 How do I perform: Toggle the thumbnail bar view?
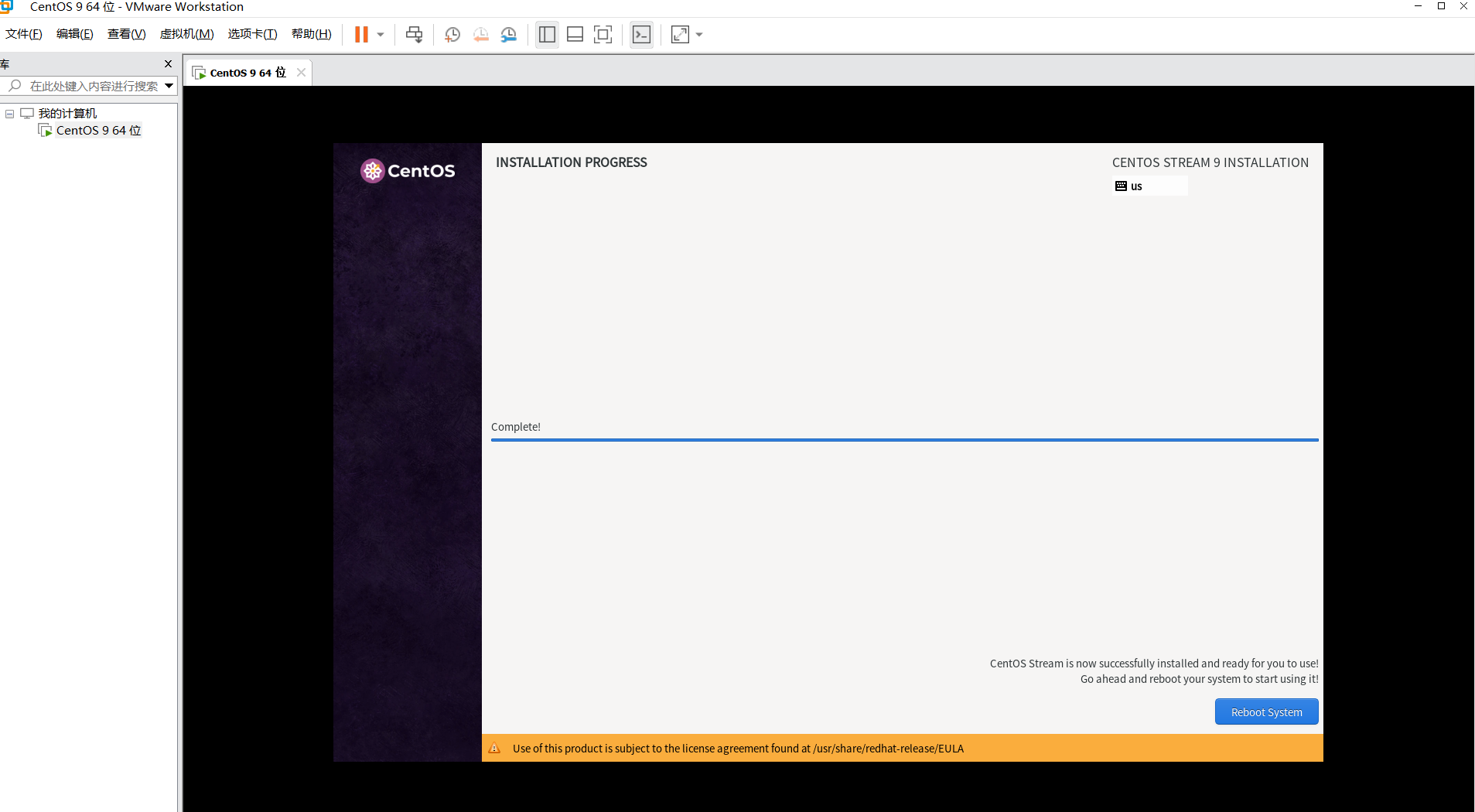[575, 35]
